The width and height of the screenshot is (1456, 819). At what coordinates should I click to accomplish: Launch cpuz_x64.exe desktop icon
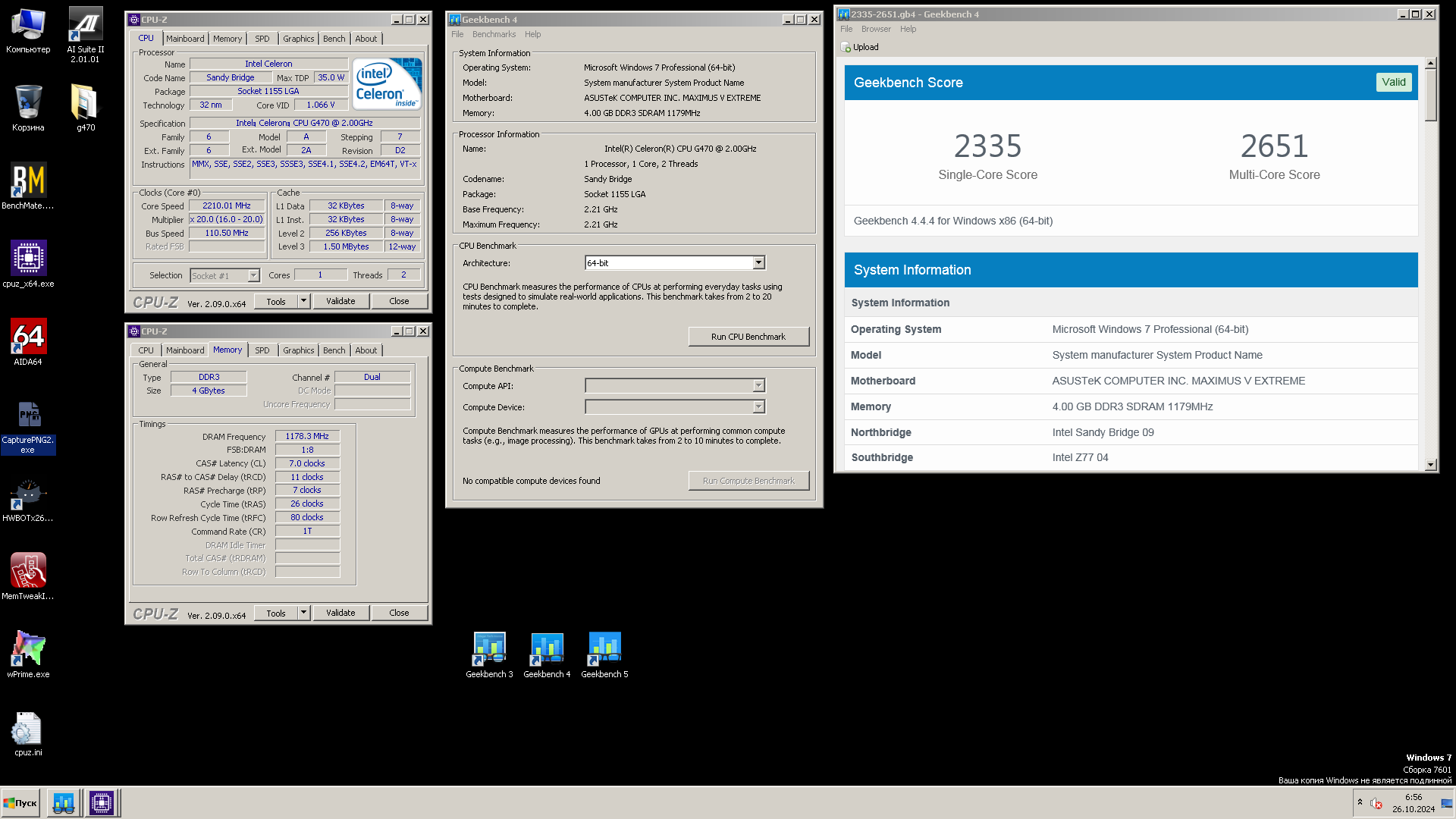point(28,264)
